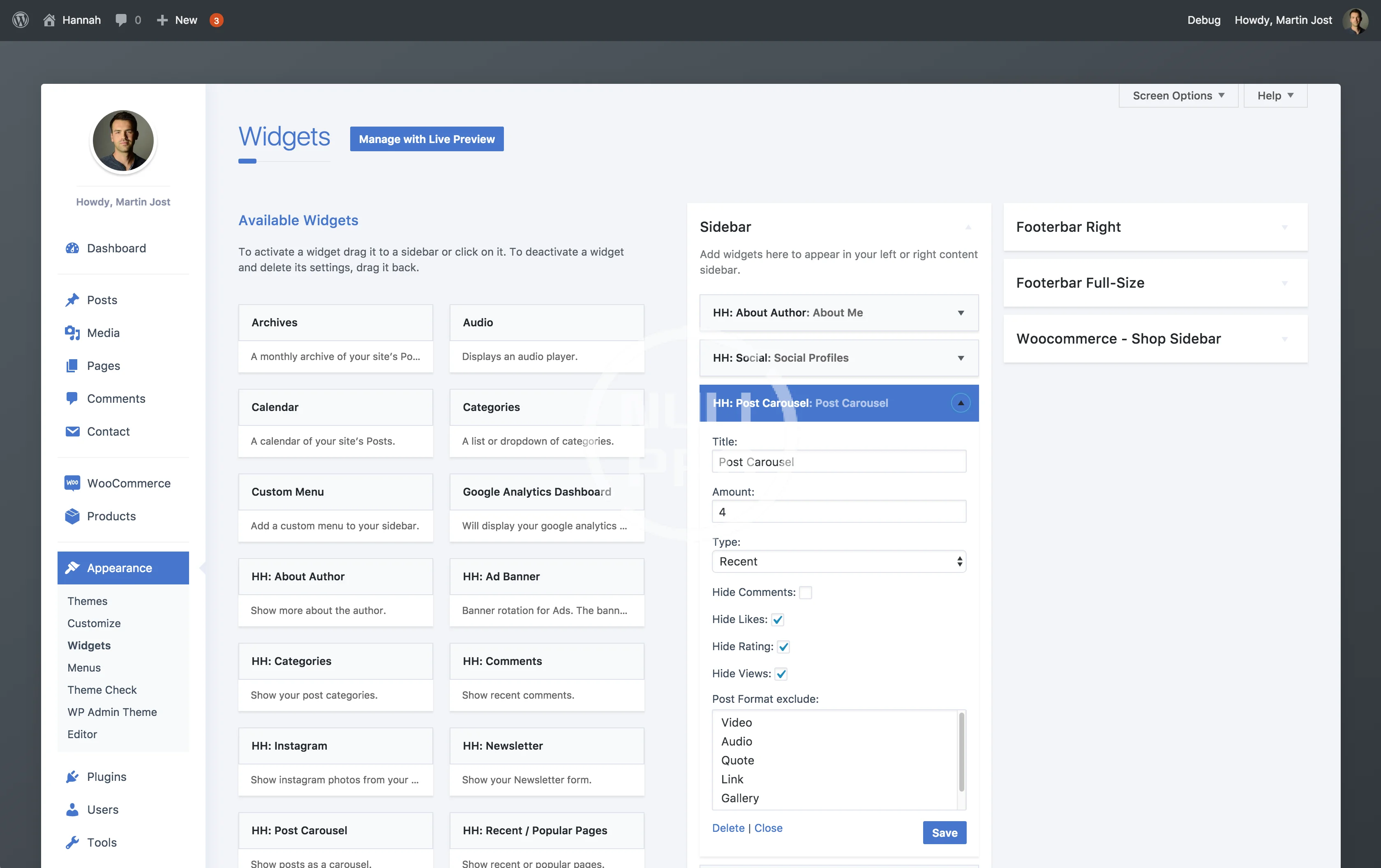Open the comments bubble icon in admin bar

pos(121,20)
